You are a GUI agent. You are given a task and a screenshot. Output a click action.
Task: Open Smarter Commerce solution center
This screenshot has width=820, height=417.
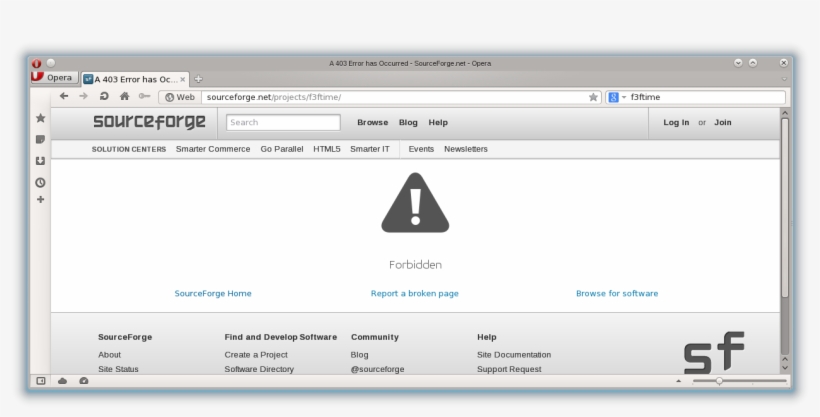coord(213,149)
